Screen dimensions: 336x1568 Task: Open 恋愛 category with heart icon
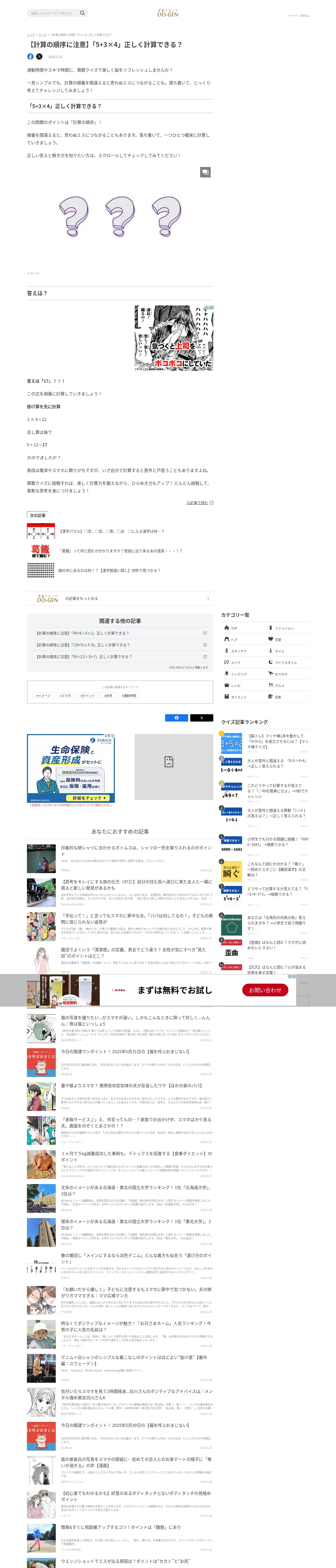287,640
